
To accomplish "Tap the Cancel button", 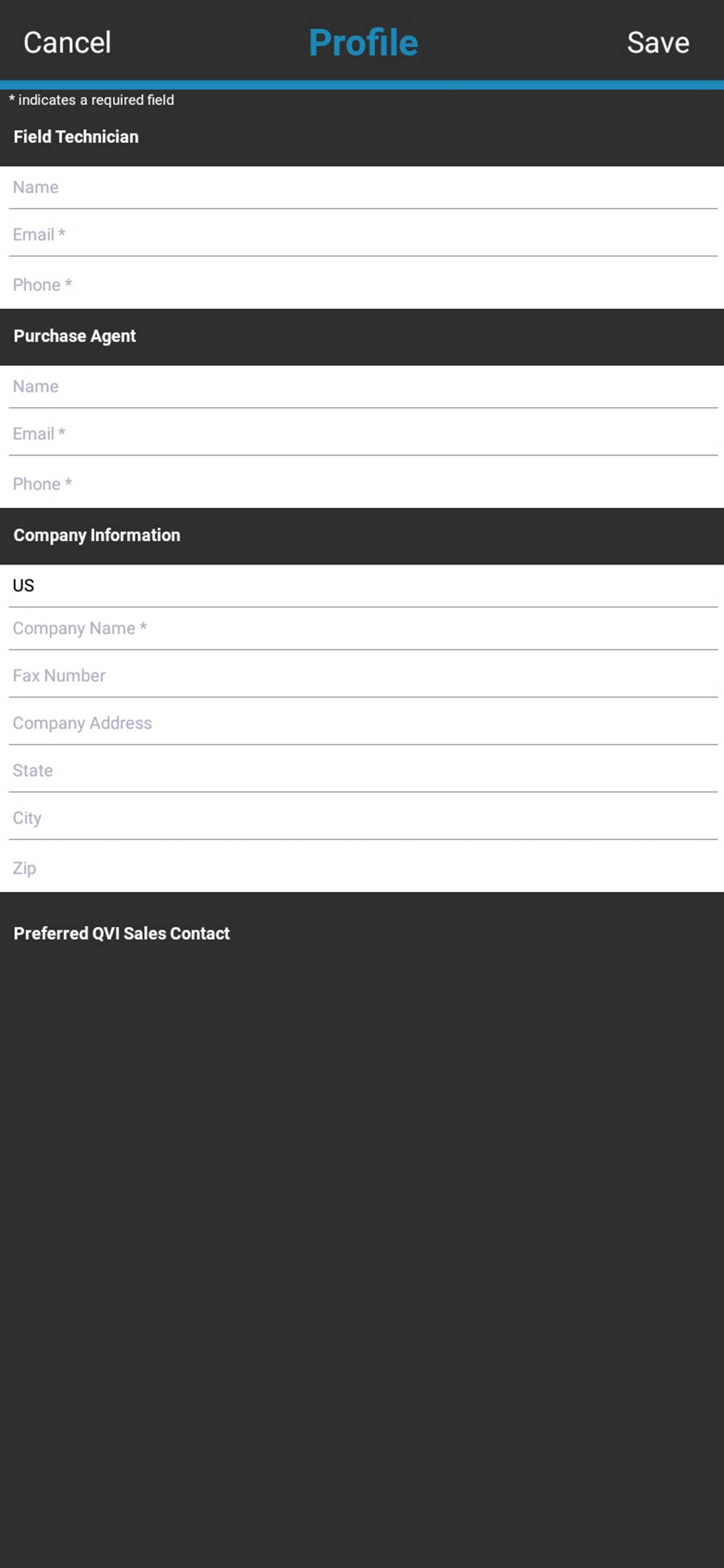I will coord(67,43).
